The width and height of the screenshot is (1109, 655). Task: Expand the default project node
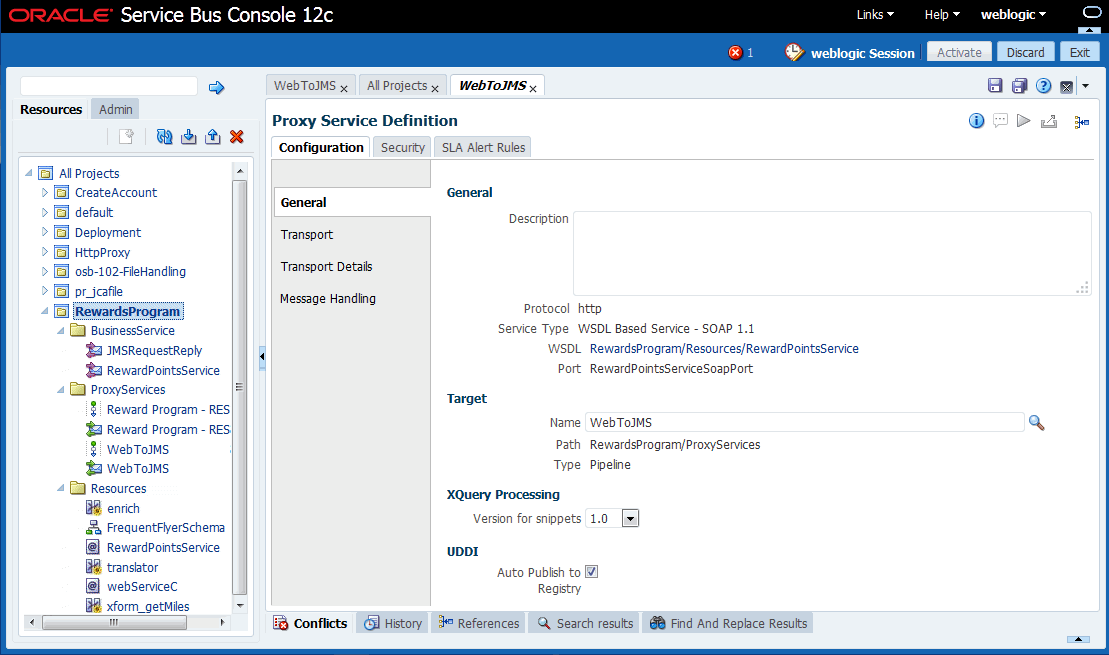pos(45,212)
